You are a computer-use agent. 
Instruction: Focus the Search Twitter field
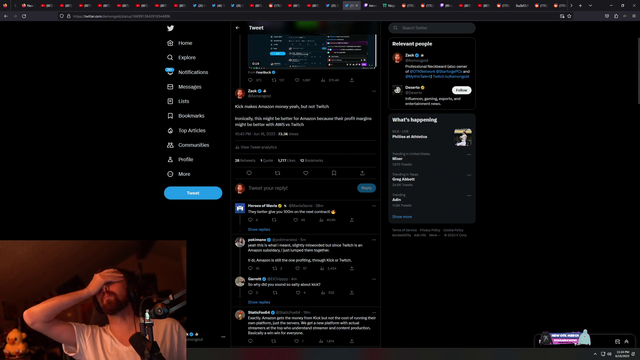tap(432, 28)
